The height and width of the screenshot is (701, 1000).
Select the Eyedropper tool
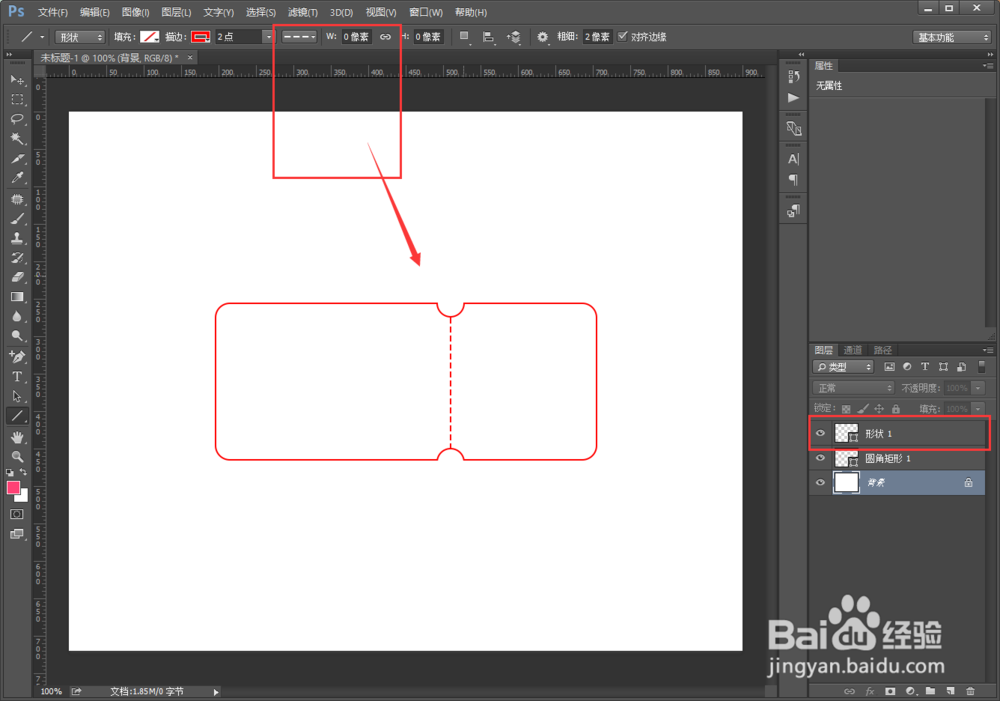tap(17, 178)
